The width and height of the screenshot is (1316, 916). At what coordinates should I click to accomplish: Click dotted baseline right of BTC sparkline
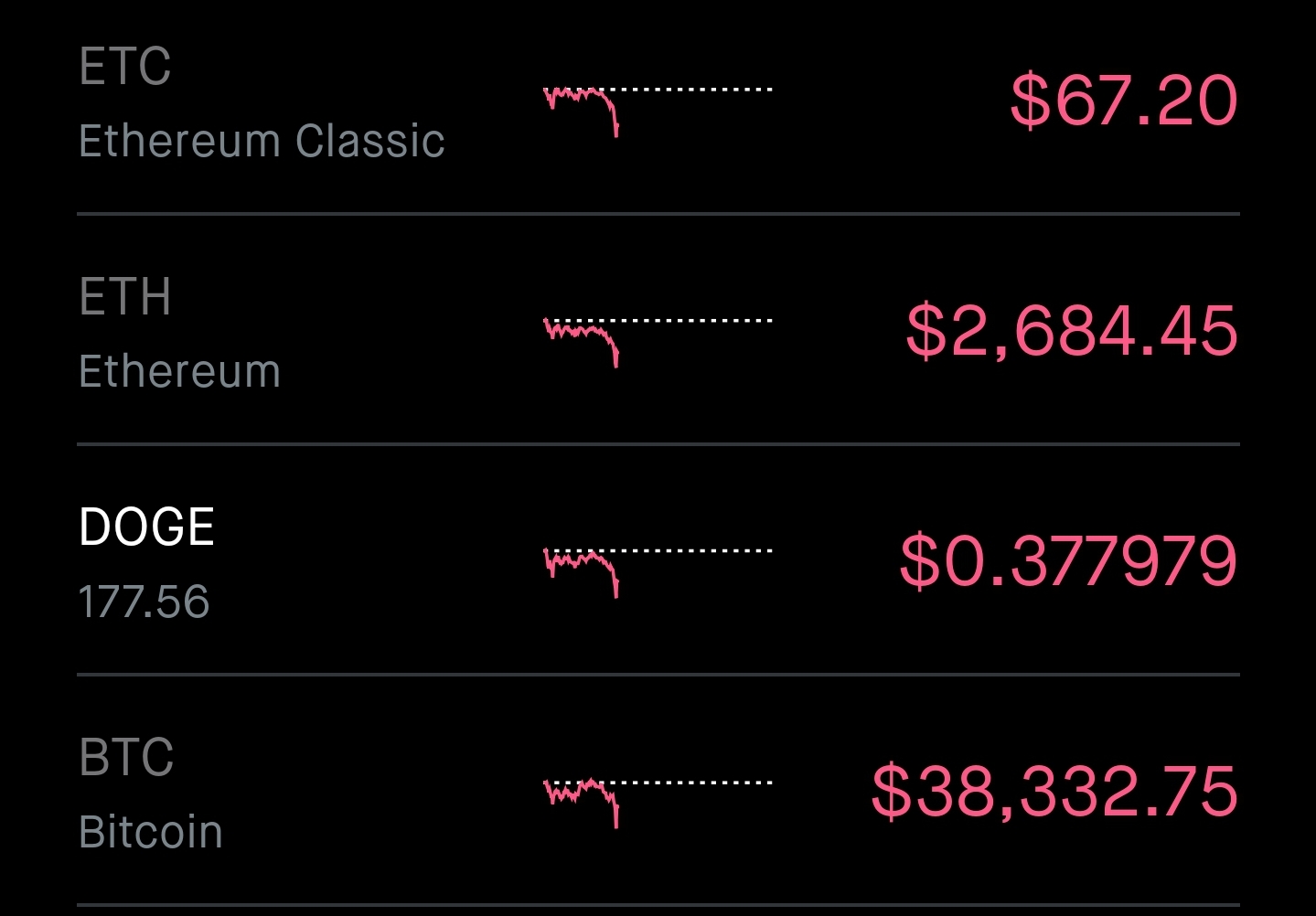click(695, 783)
